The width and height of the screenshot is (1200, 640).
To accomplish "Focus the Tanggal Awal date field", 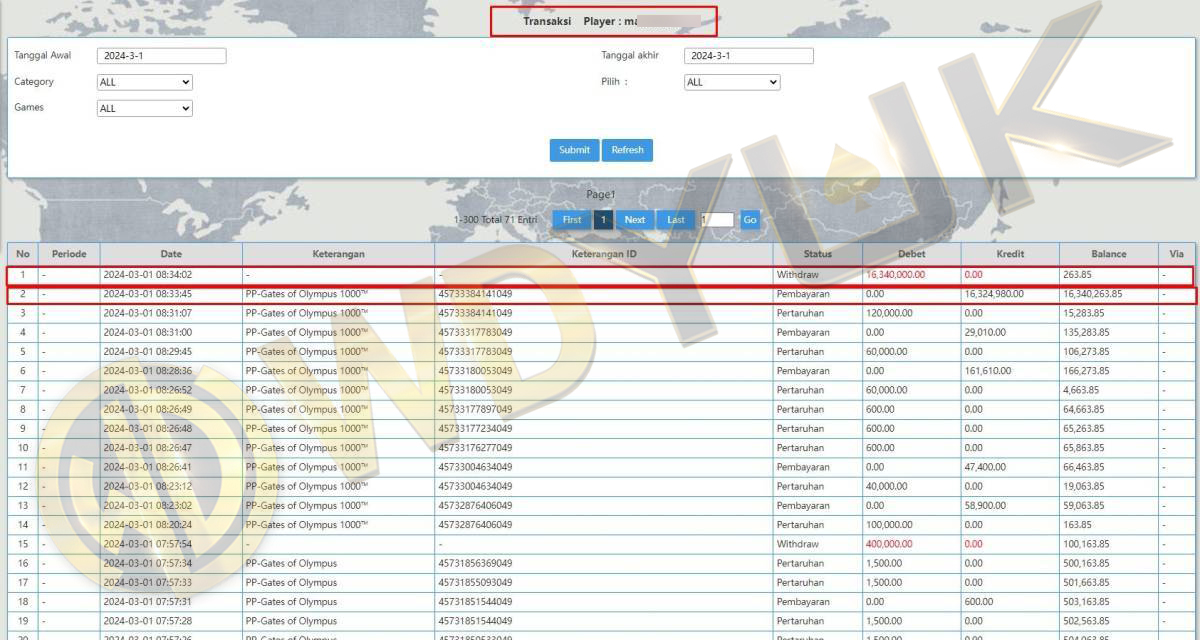I will pyautogui.click(x=162, y=56).
